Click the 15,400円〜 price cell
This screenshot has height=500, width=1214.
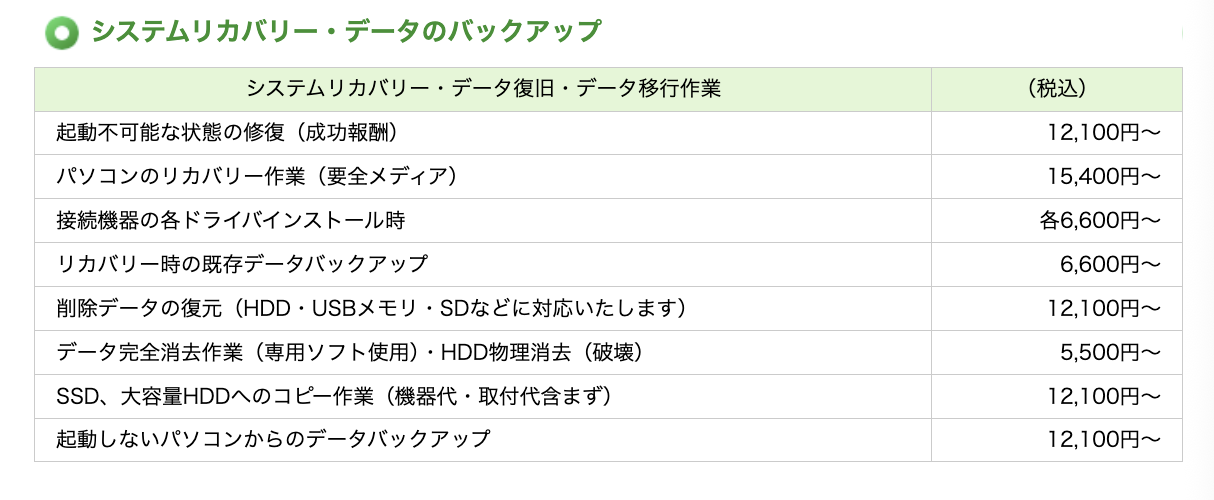click(1103, 177)
